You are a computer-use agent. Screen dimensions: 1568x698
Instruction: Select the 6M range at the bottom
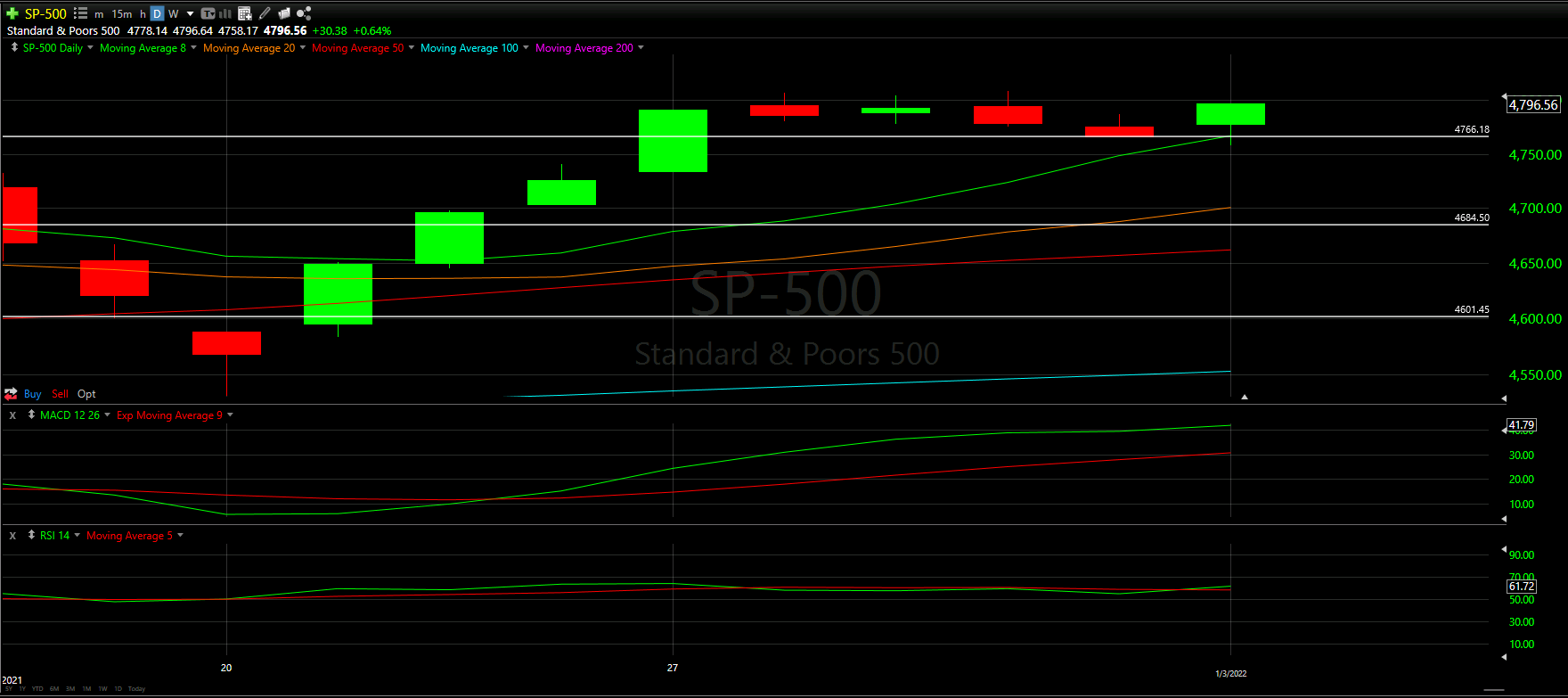(x=54, y=688)
